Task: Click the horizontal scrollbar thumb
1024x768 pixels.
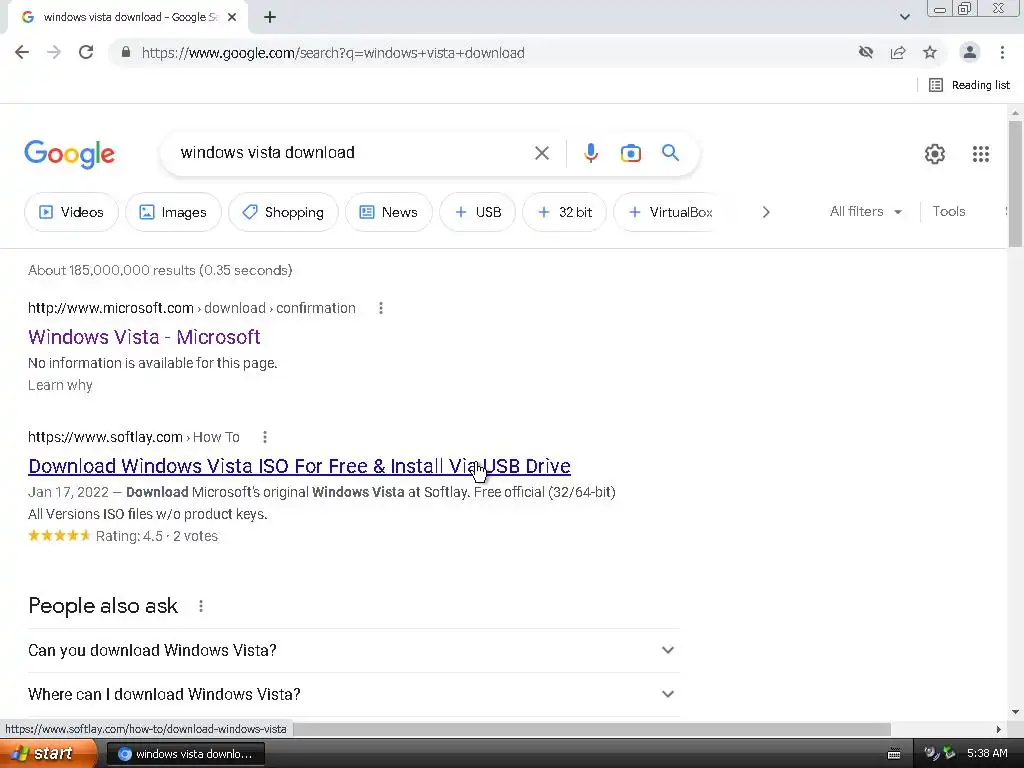Action: (x=591, y=729)
